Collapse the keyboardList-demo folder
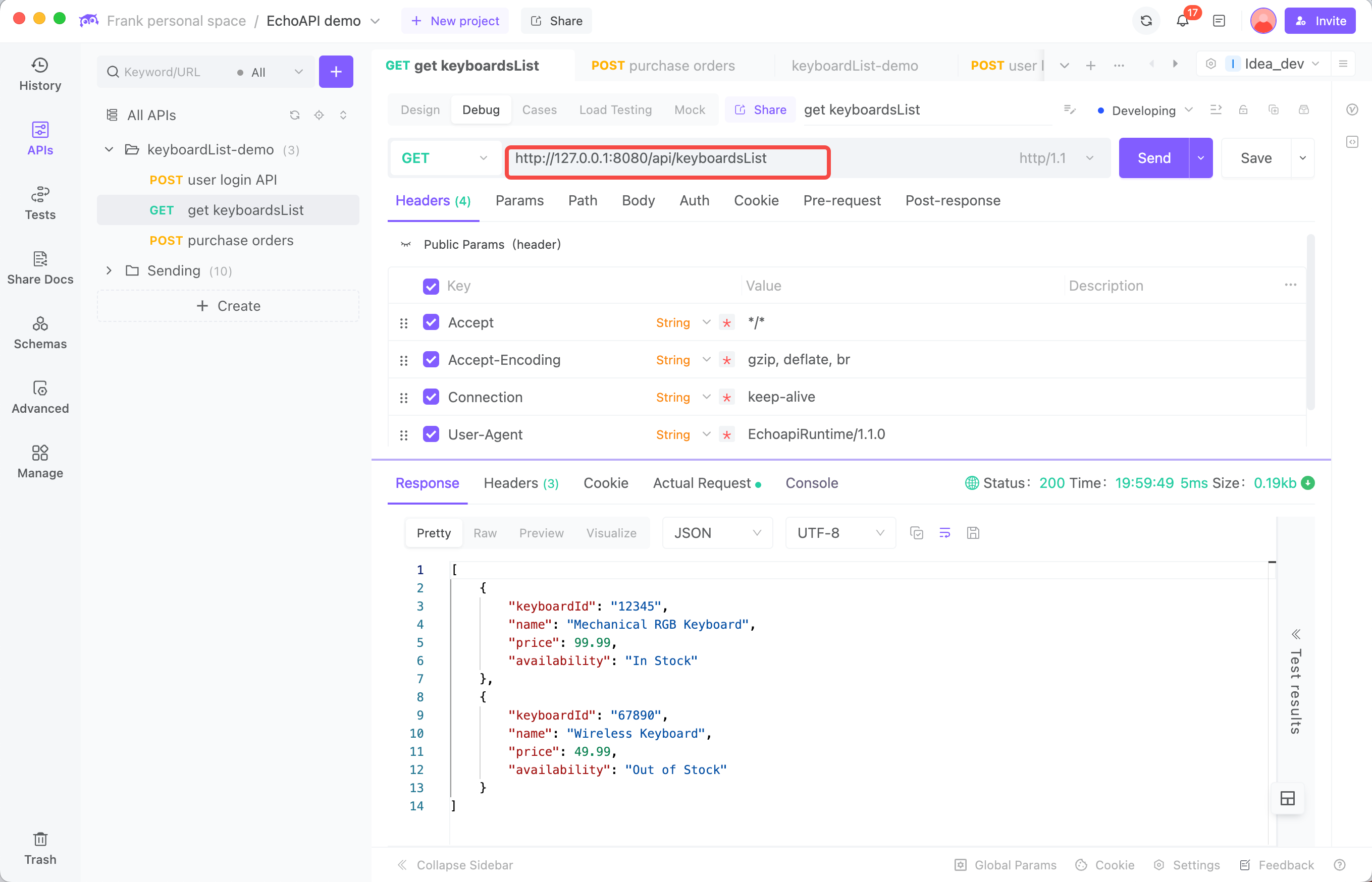Screen dimensions: 1372x882 coord(109,149)
